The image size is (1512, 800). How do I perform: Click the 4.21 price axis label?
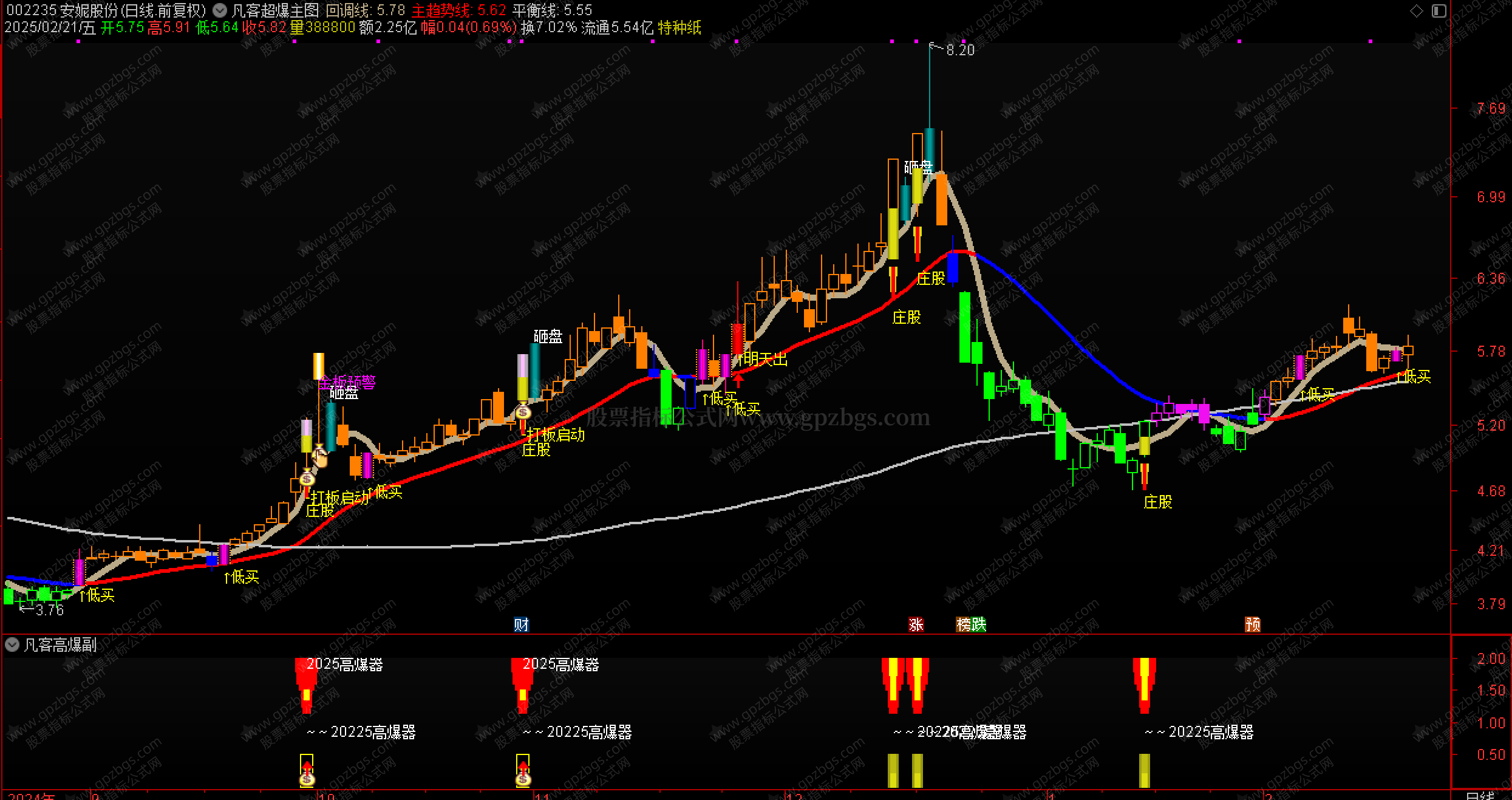pyautogui.click(x=1491, y=551)
